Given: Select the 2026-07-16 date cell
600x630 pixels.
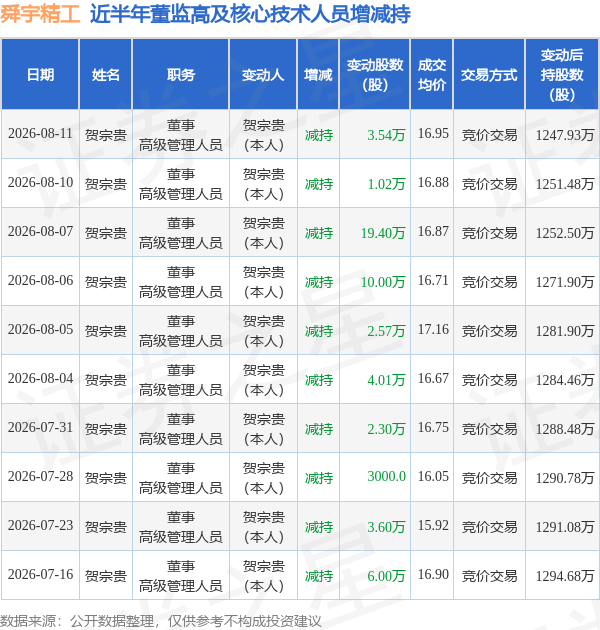Looking at the screenshot, I should (x=40, y=575).
